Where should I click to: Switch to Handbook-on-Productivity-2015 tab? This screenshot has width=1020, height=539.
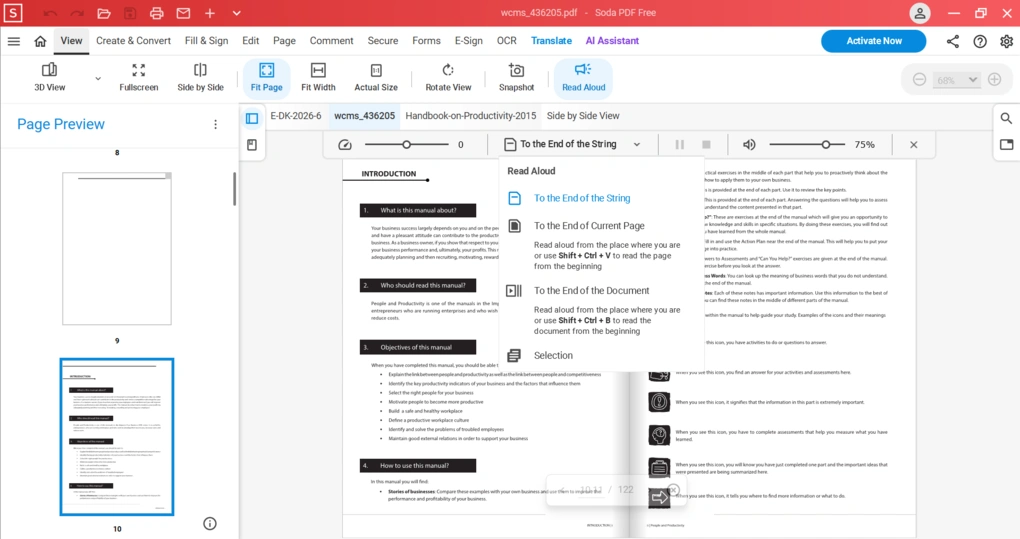[470, 116]
